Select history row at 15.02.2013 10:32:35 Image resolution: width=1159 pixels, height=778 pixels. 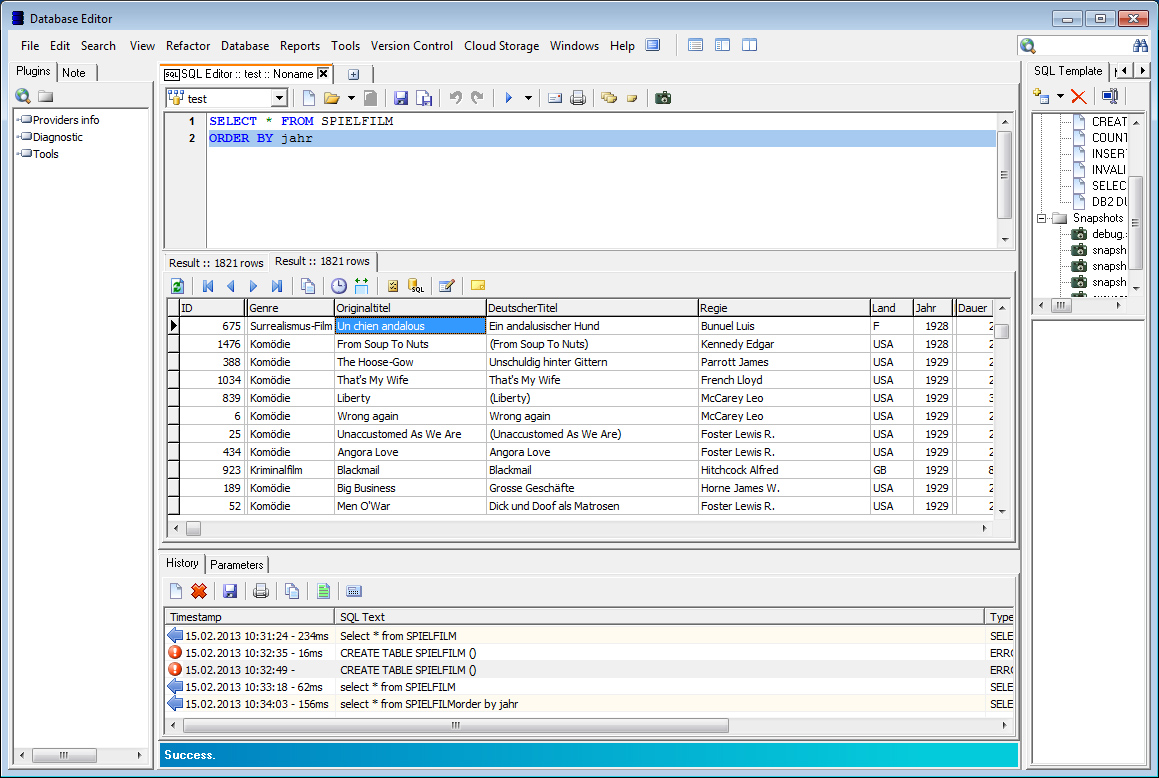589,653
